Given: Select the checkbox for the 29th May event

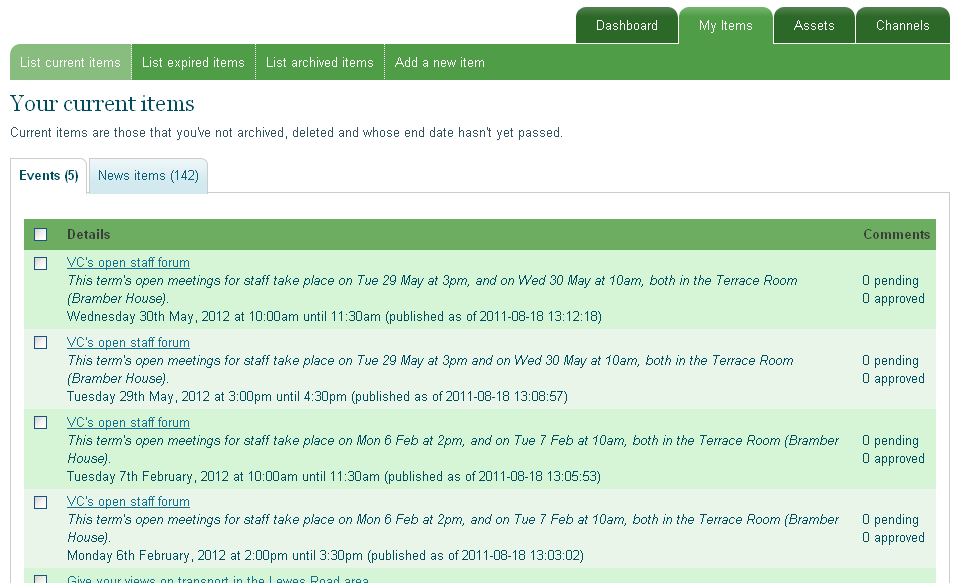Looking at the screenshot, I should 41,343.
